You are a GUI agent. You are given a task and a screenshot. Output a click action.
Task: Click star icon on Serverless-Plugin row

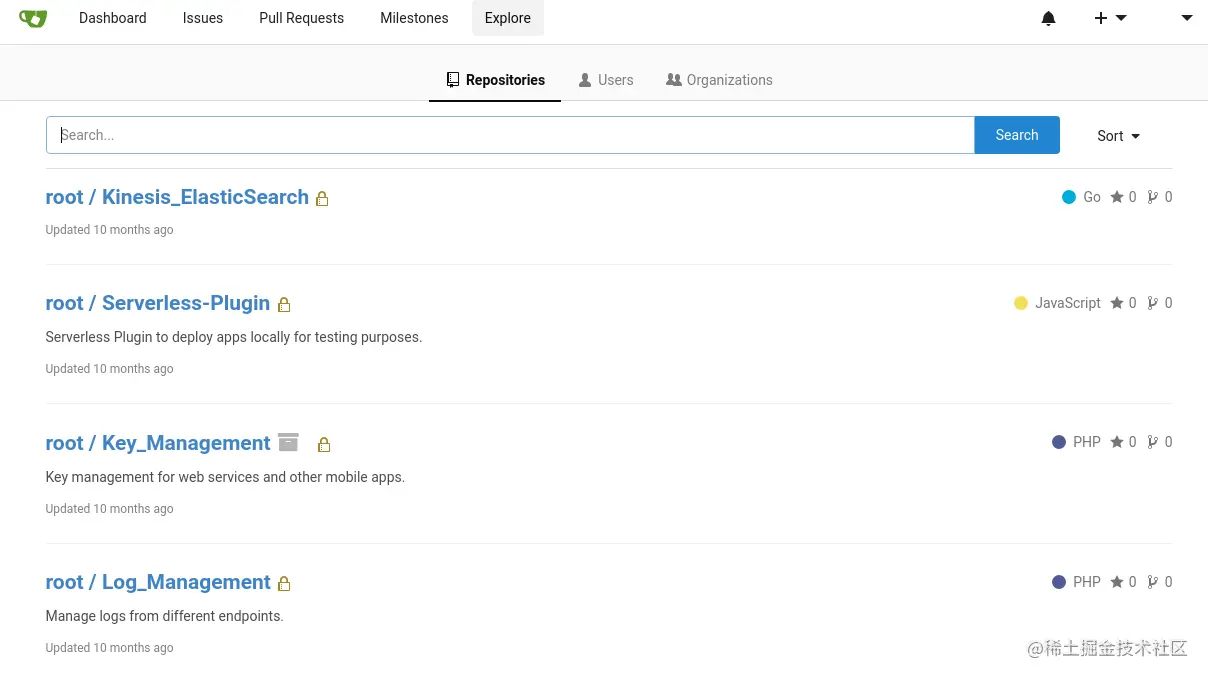point(1117,303)
